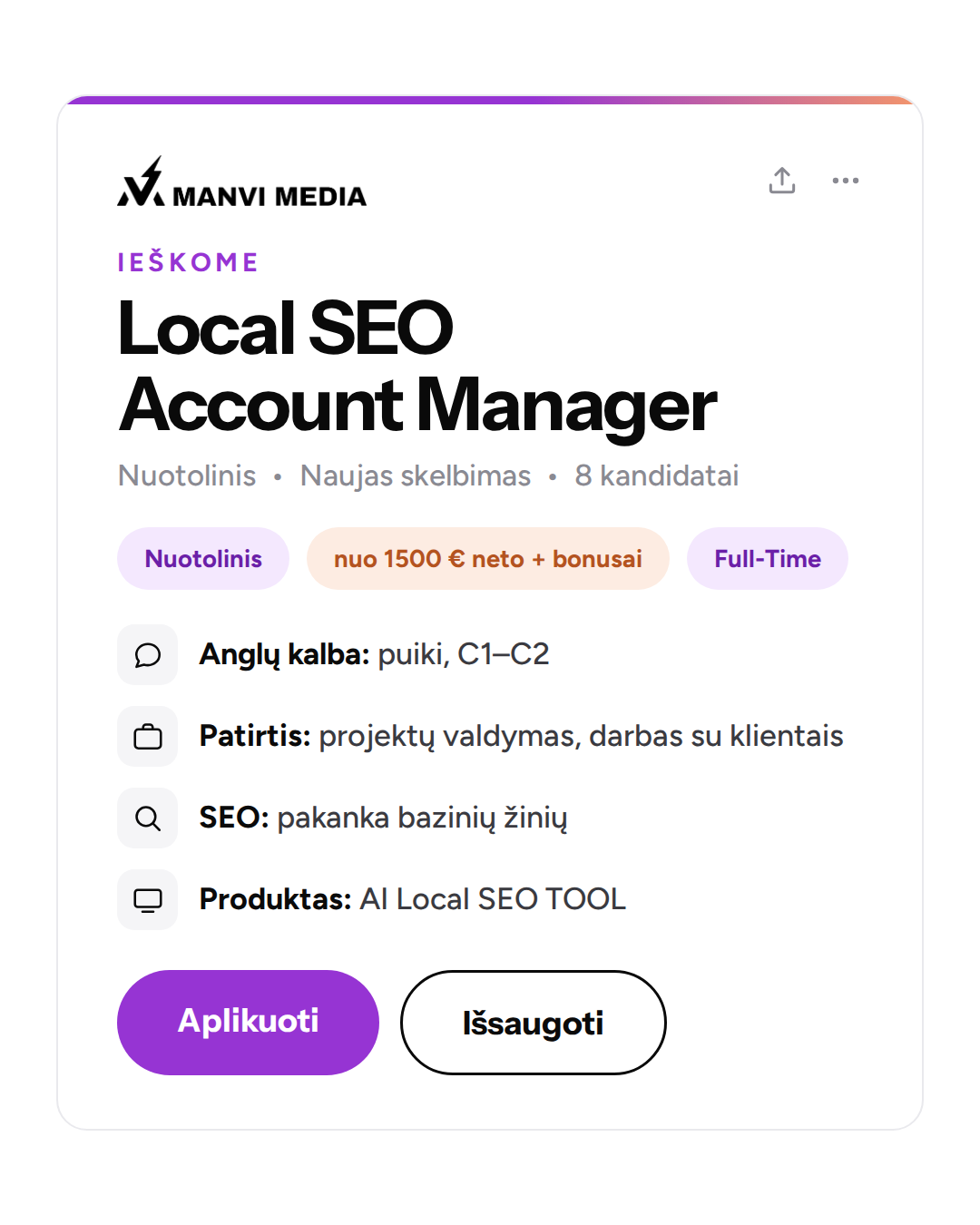Click the IEŠKOME heading label

pos(188,262)
